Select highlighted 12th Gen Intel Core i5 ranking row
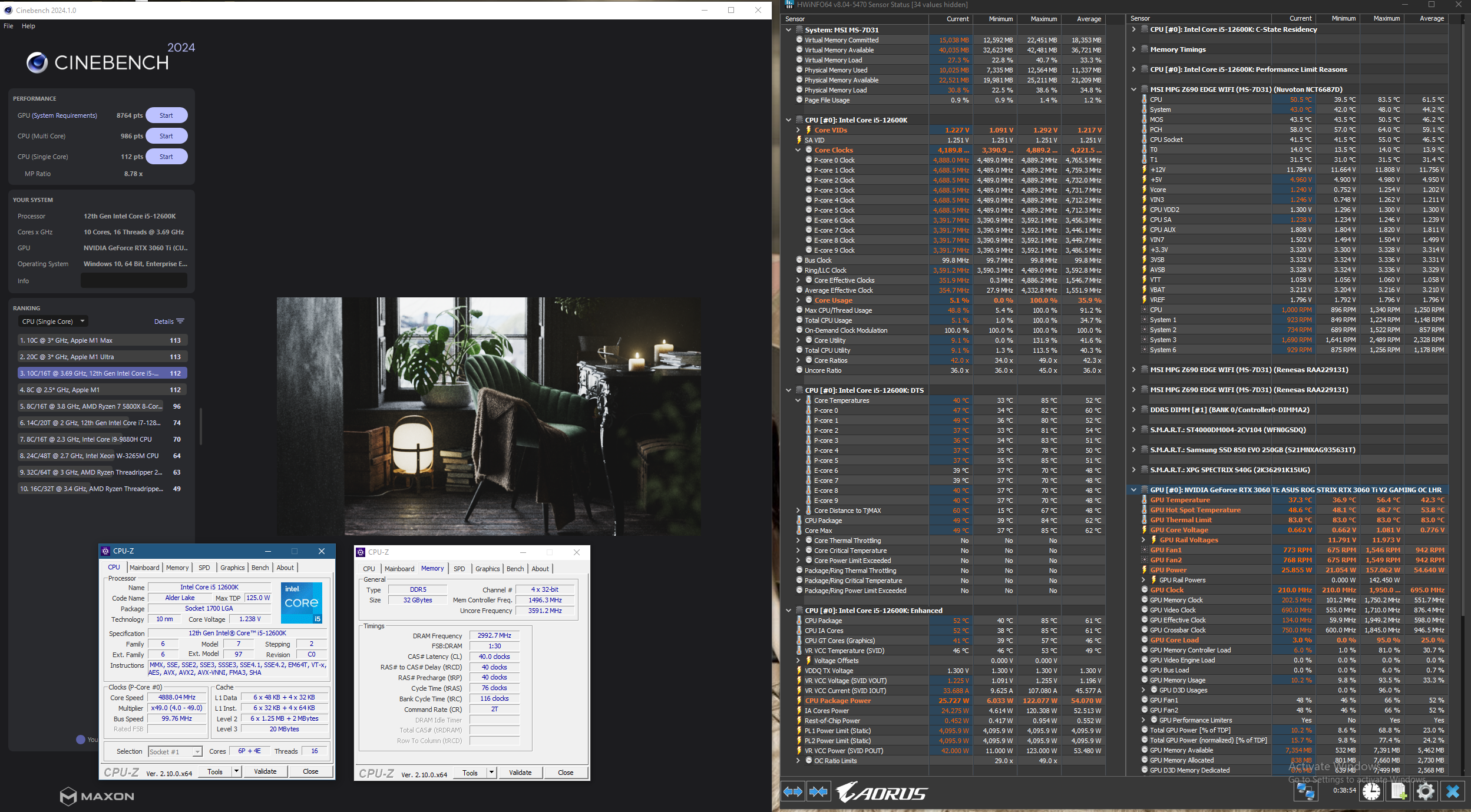The height and width of the screenshot is (812, 1471). [103, 373]
